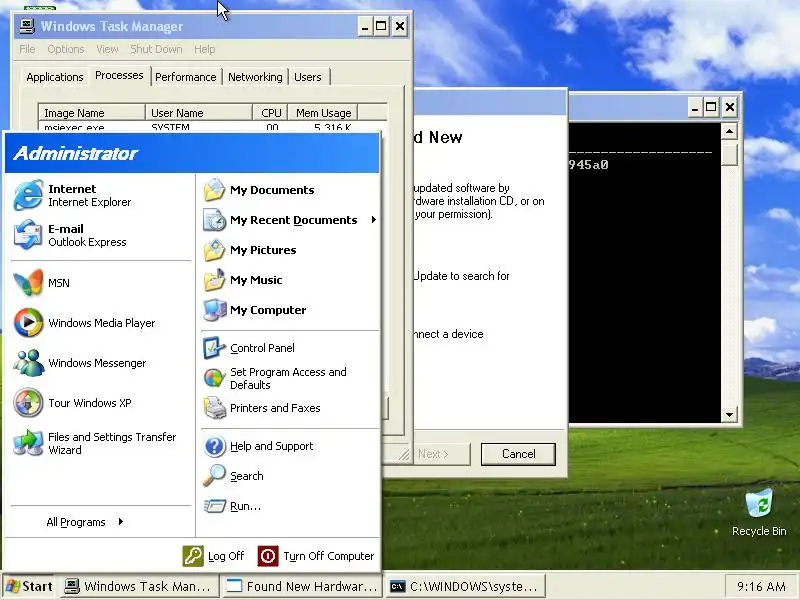
Task: Open My Music folder
Action: (242, 280)
